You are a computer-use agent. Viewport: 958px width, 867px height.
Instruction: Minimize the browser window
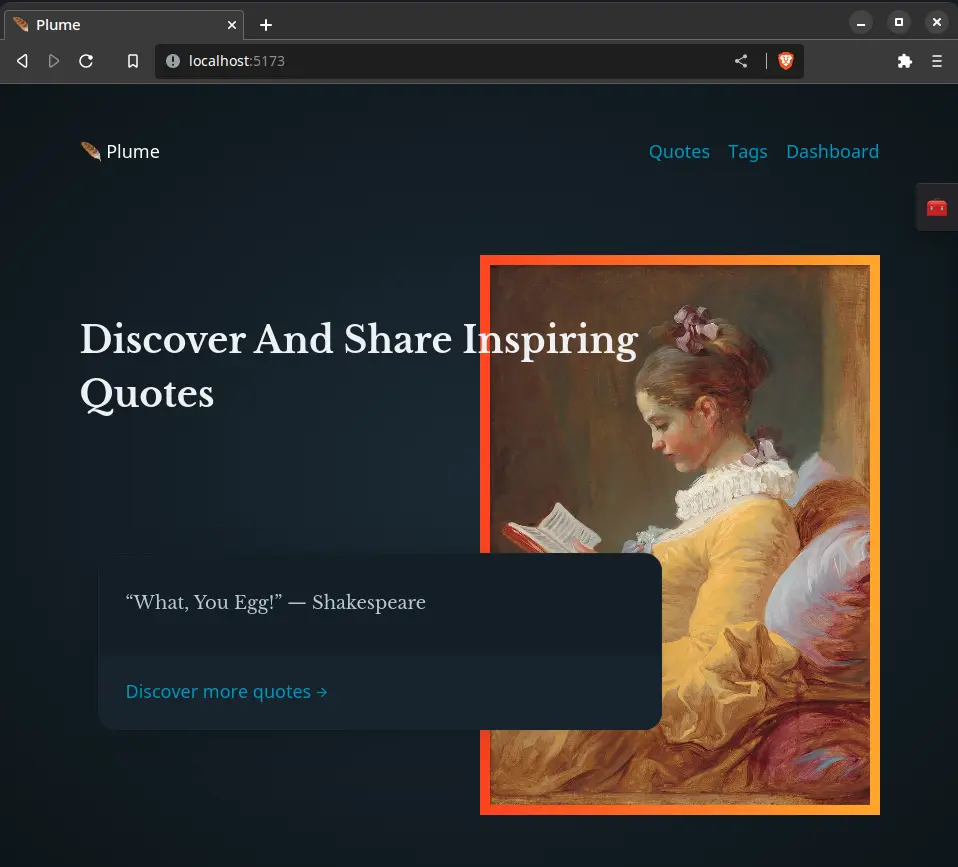[861, 24]
